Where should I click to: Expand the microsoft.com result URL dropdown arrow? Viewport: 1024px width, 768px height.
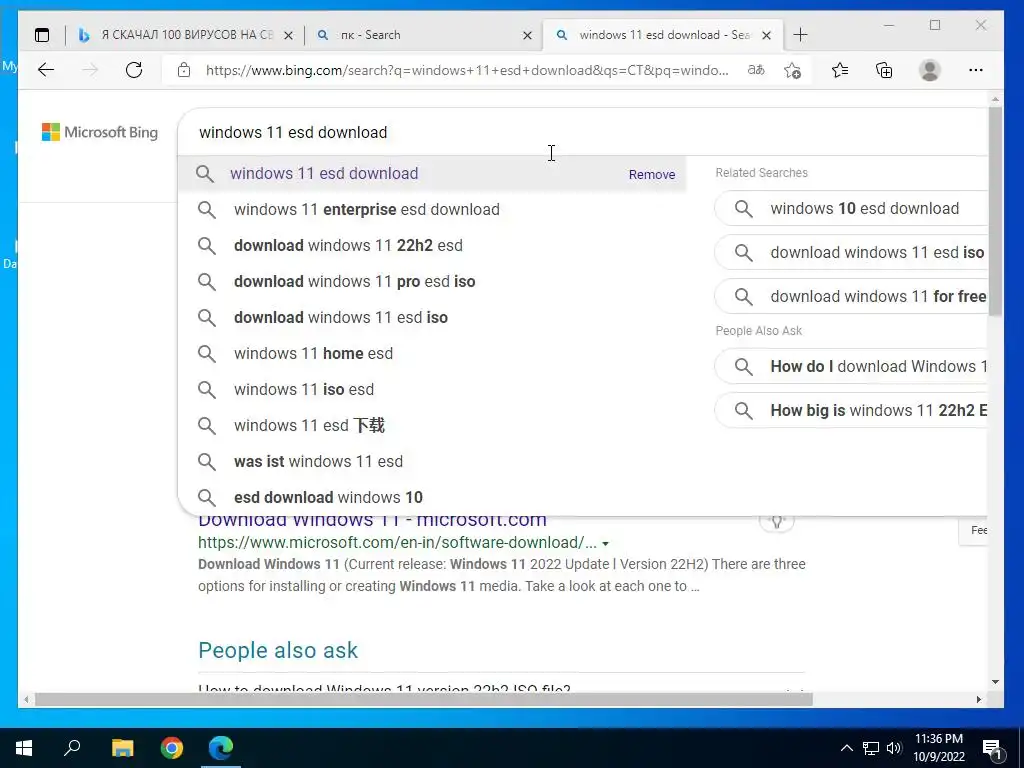pos(605,544)
